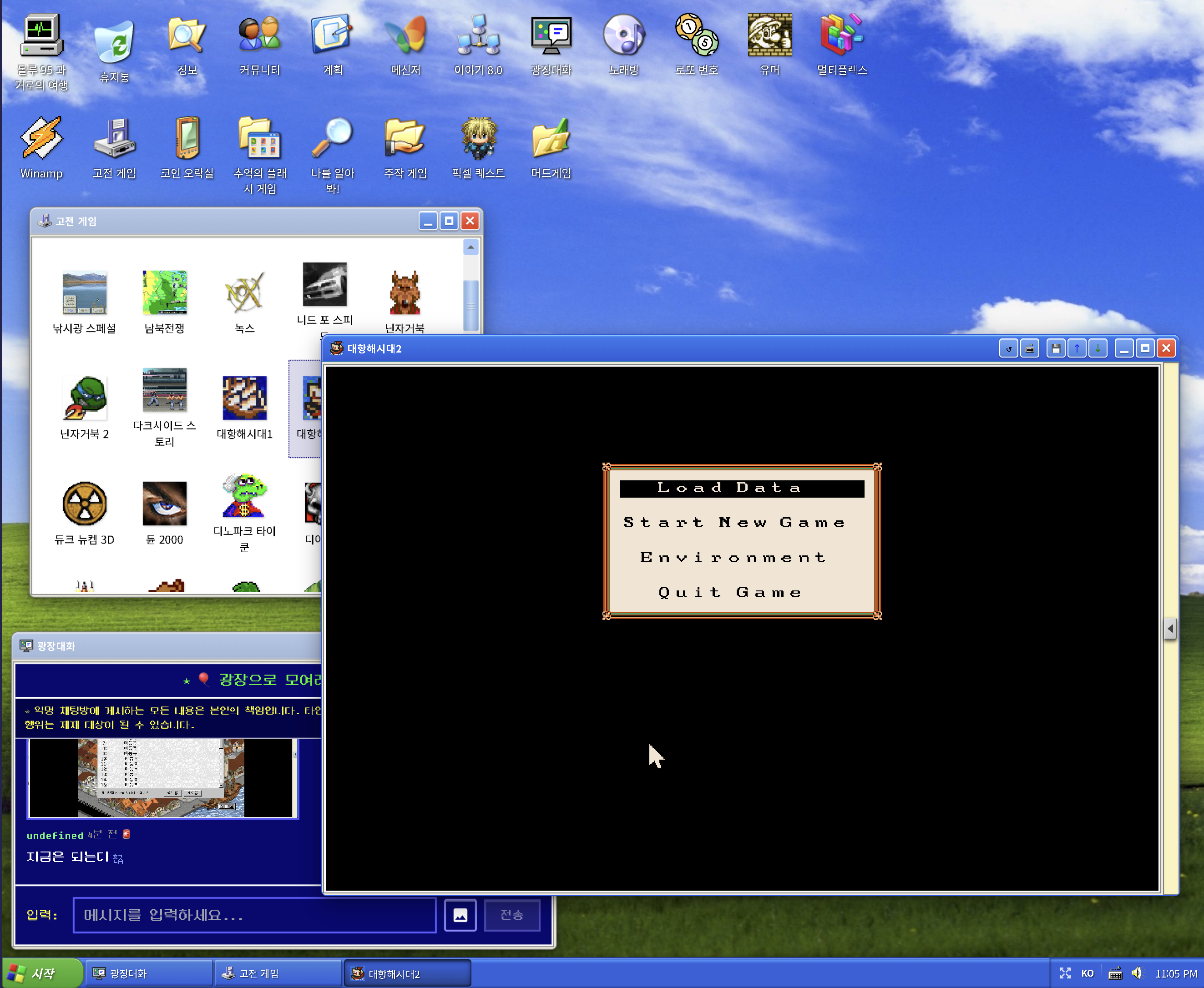Open the 주작 게임 folder icon
The width and height of the screenshot is (1204, 988).
405,148
